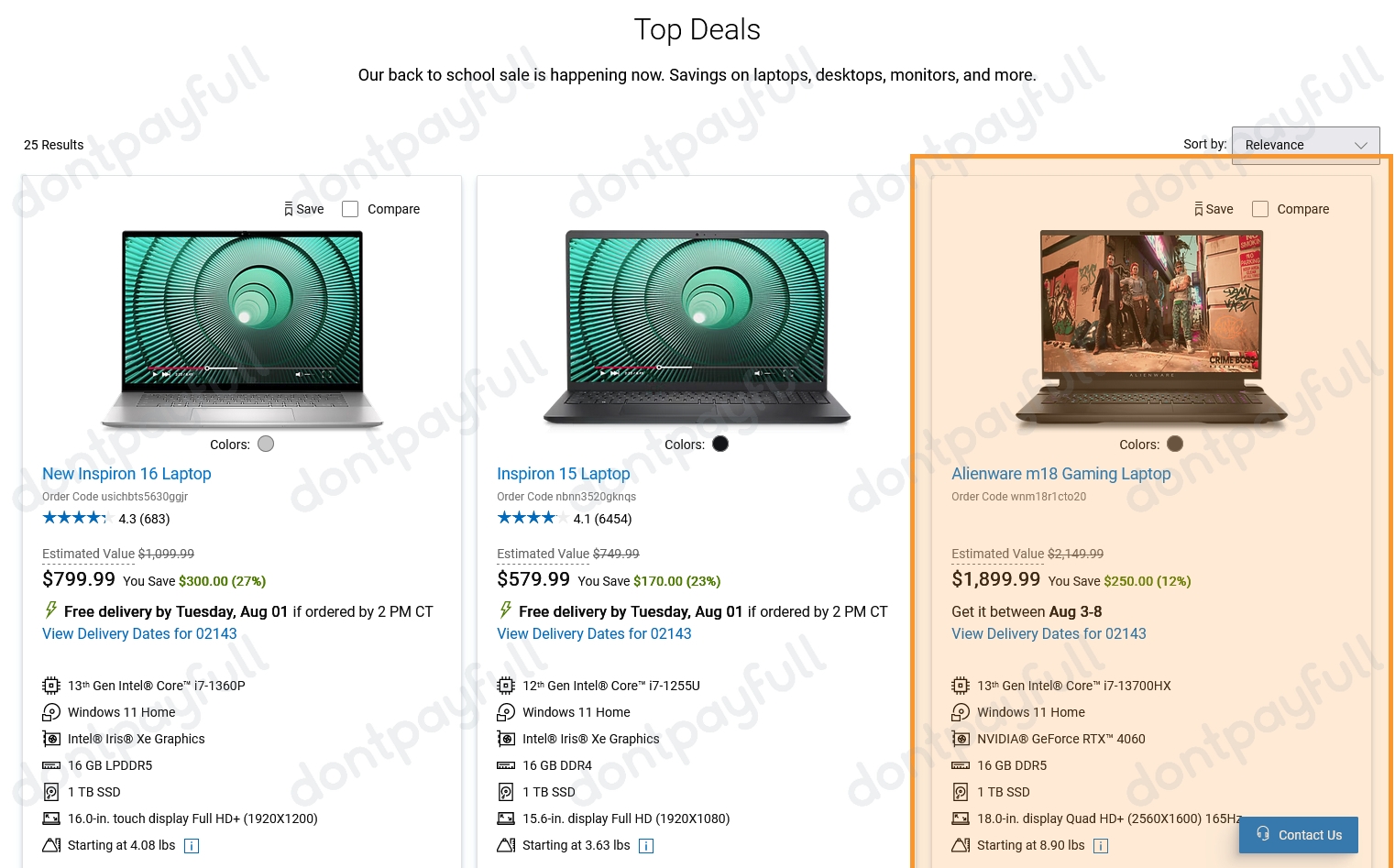Select the black color swatch for Inspiron 15
This screenshot has width=1395, height=868.
coord(720,444)
